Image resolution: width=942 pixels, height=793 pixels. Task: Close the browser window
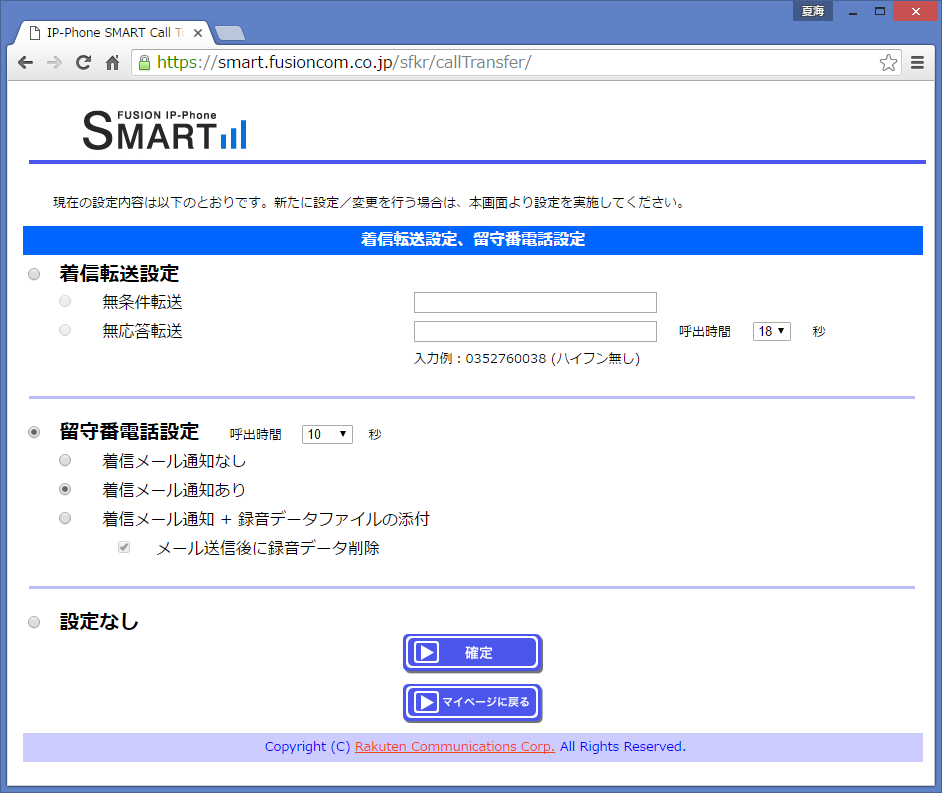coord(916,11)
